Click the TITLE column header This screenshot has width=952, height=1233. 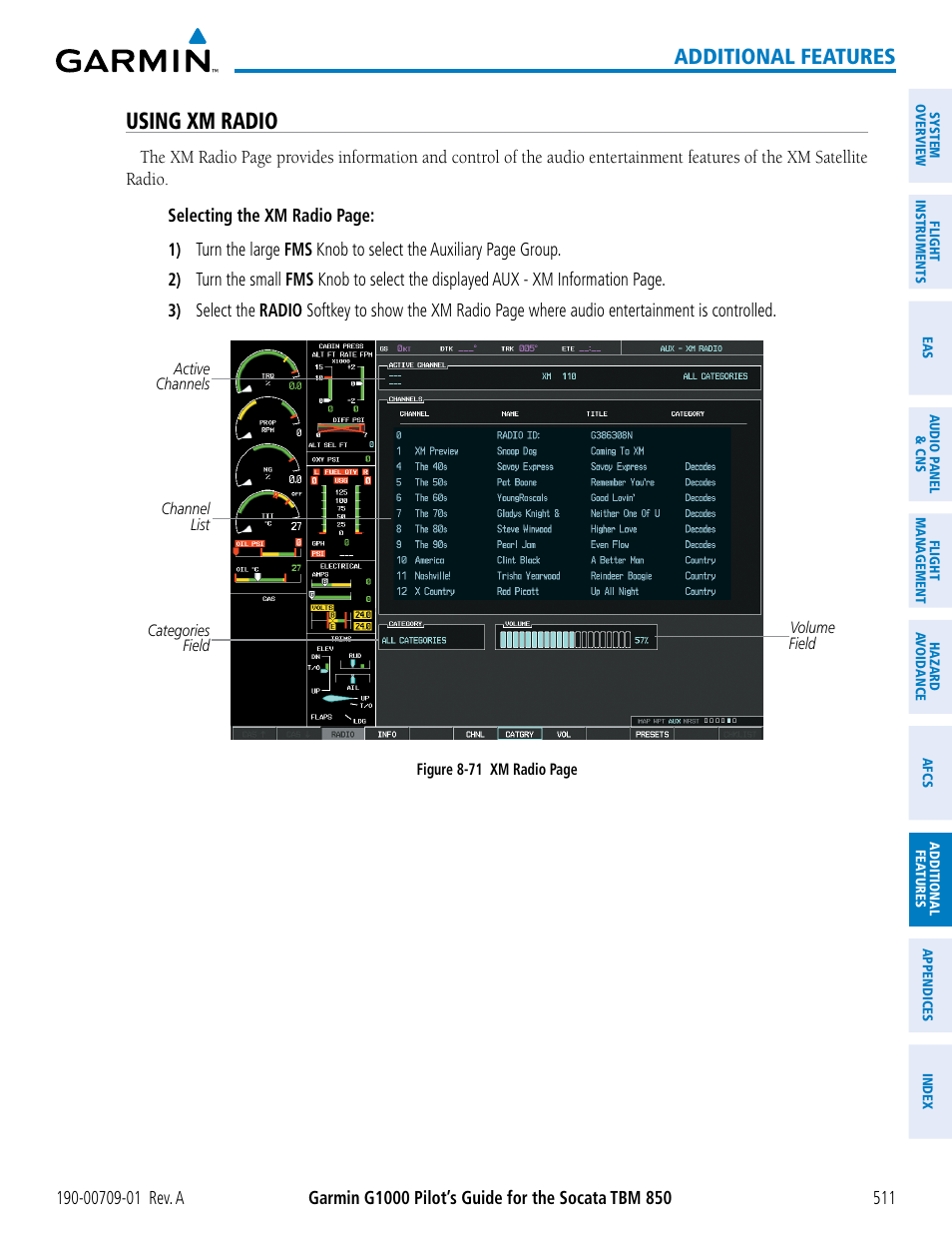point(597,413)
